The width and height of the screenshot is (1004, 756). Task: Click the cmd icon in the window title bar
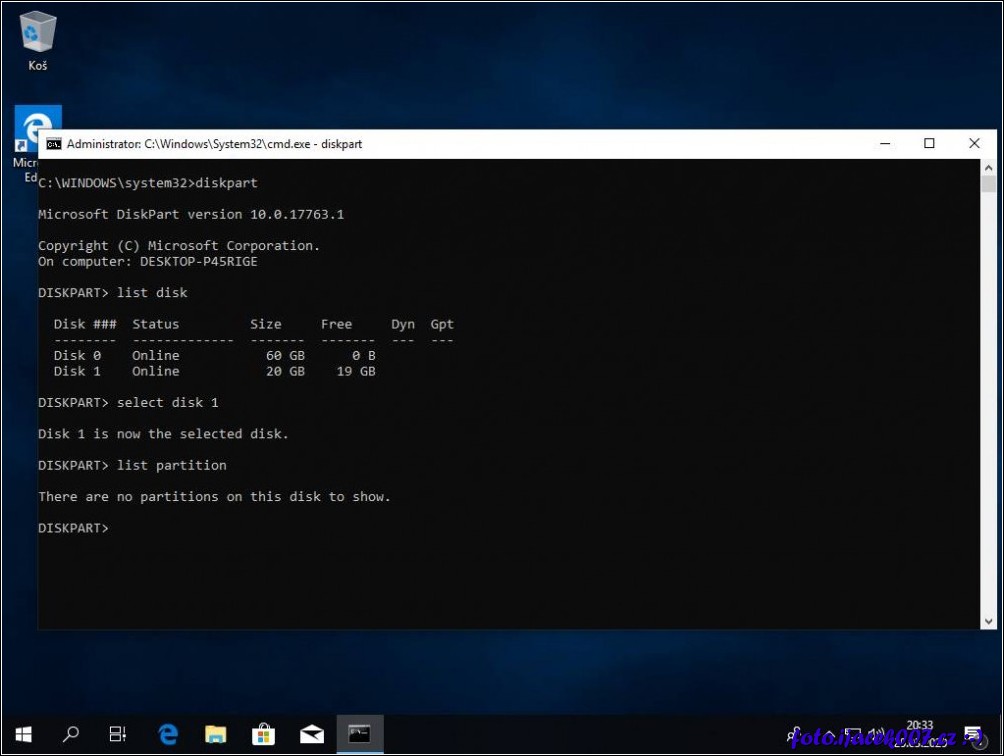54,144
